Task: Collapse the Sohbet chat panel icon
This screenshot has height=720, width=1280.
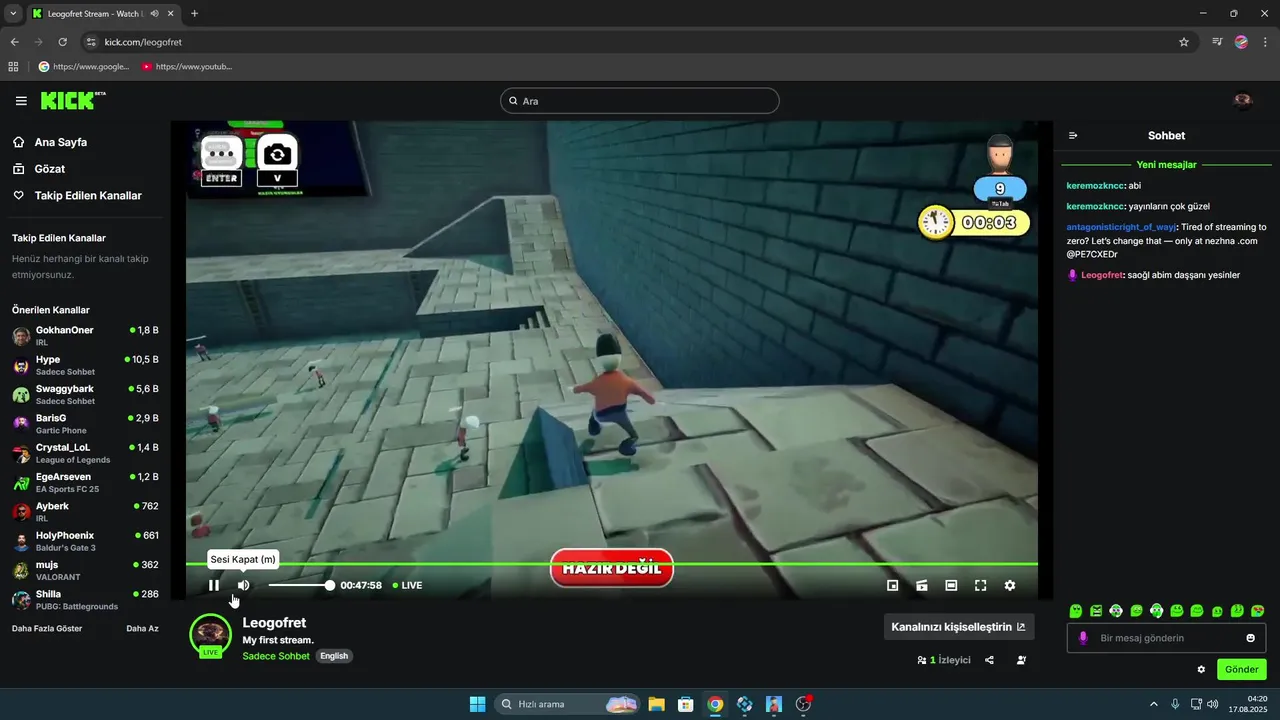Action: tap(1073, 135)
